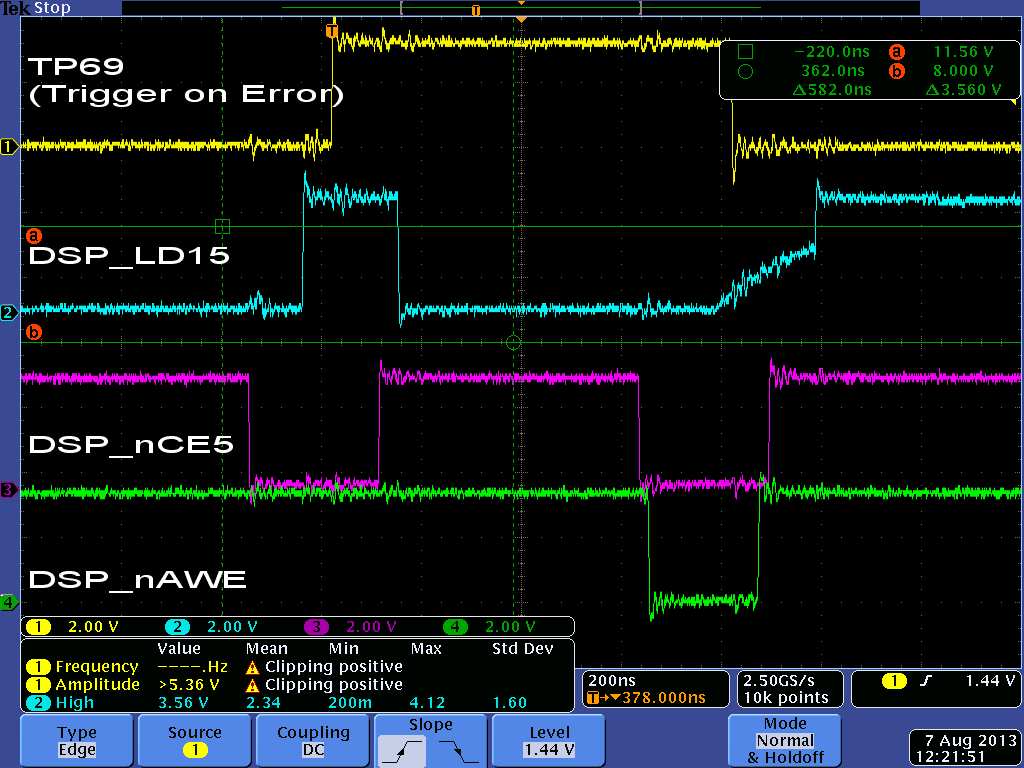The image size is (1024, 768).
Task: Click the 10k points record length text
Action: (786, 697)
